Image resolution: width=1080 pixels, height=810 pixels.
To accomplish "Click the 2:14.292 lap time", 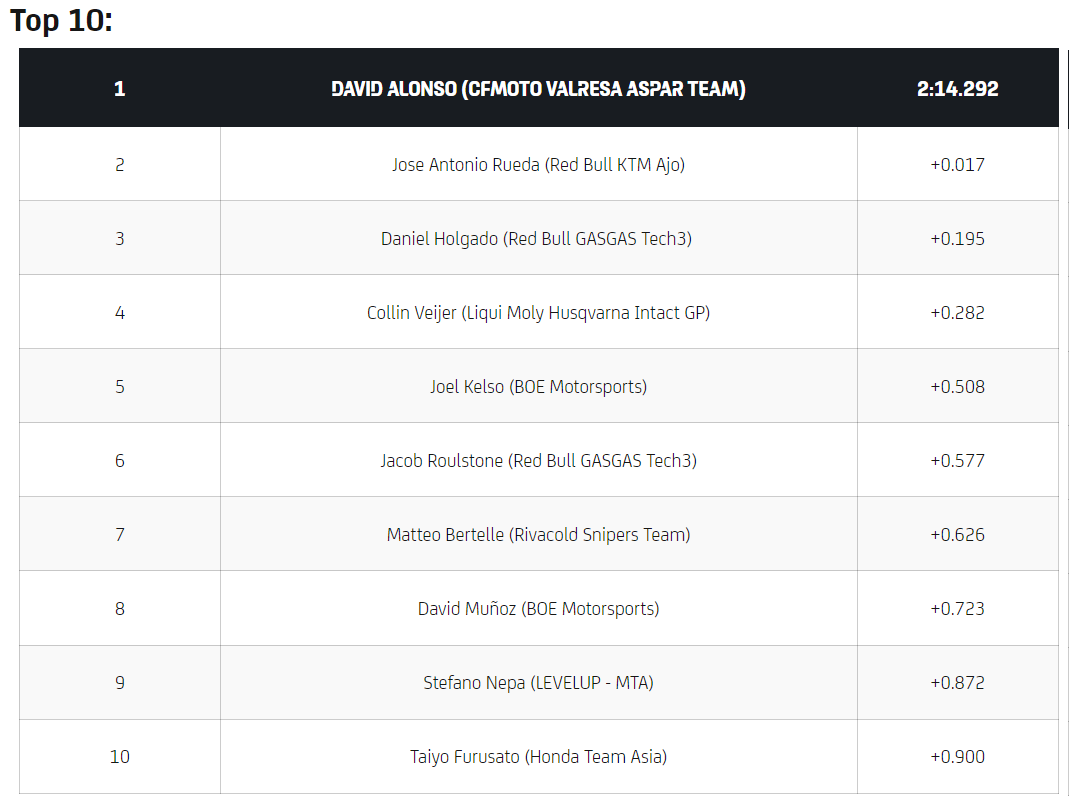I will pos(957,88).
